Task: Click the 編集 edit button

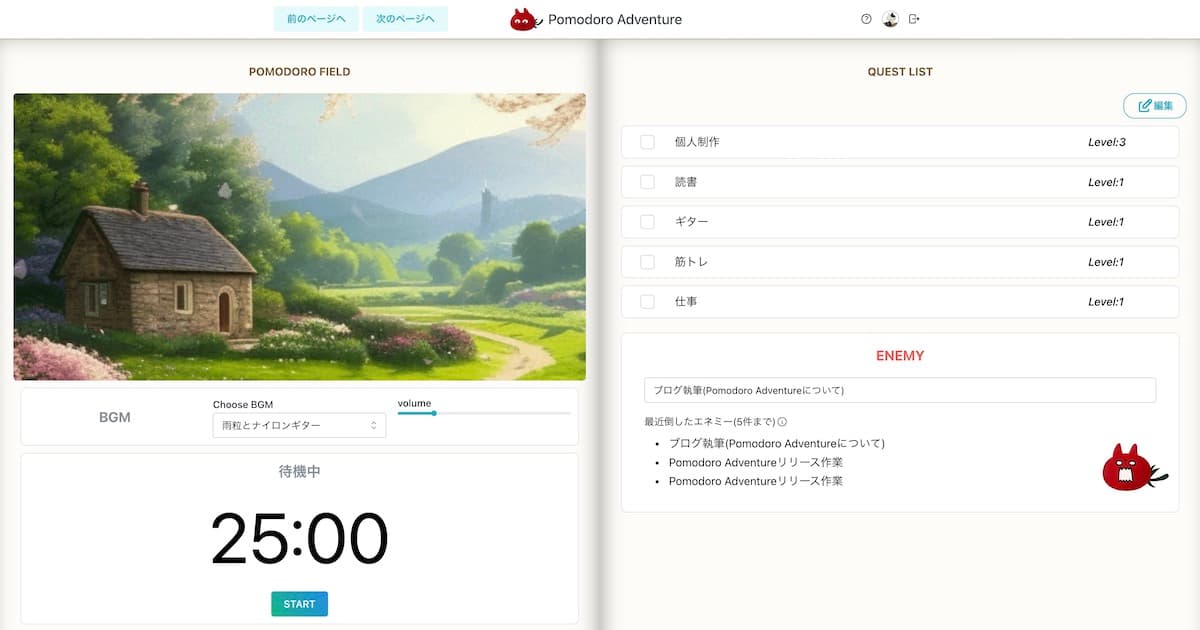Action: coord(1155,105)
